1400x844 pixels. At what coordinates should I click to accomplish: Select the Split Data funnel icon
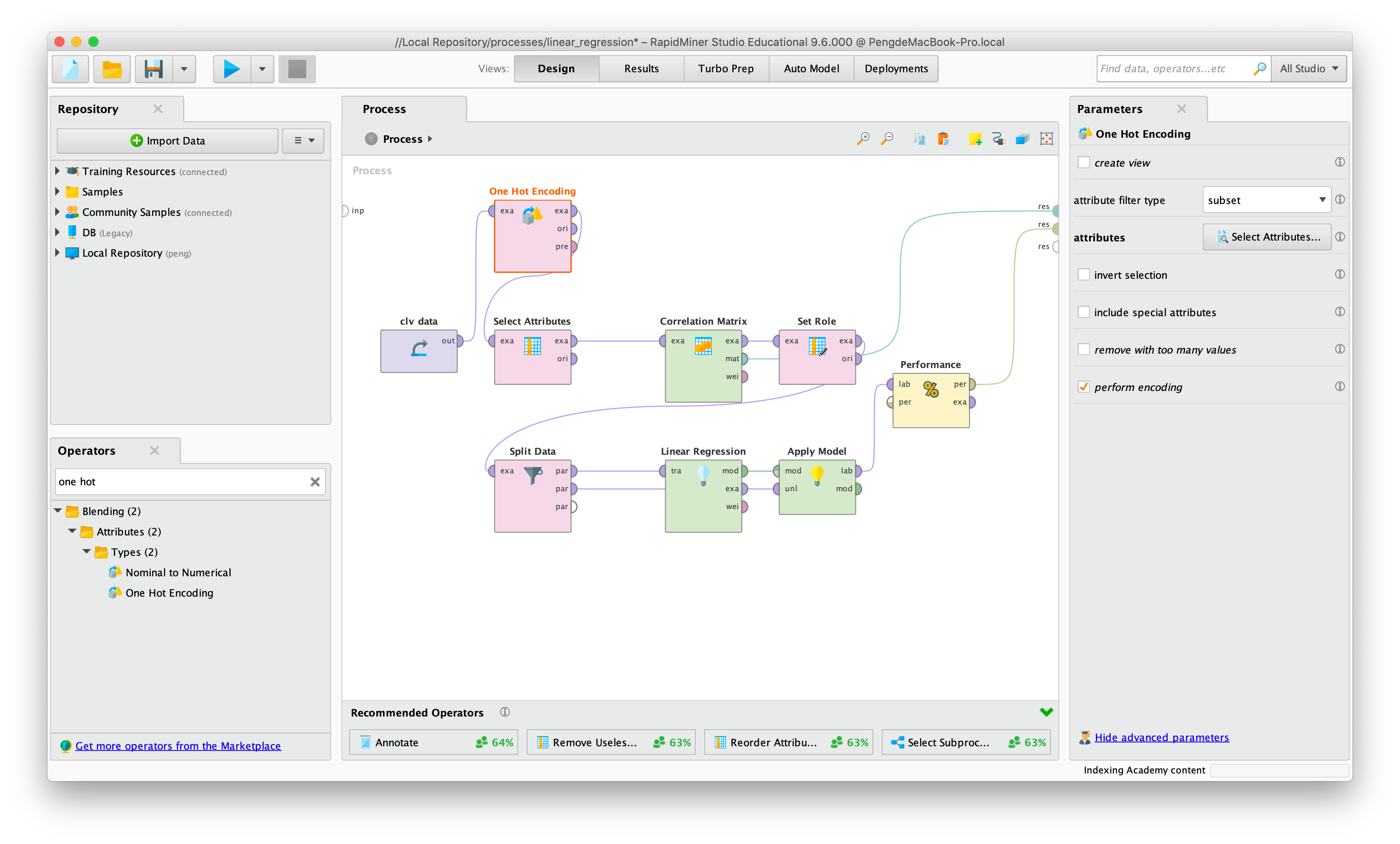click(x=532, y=475)
